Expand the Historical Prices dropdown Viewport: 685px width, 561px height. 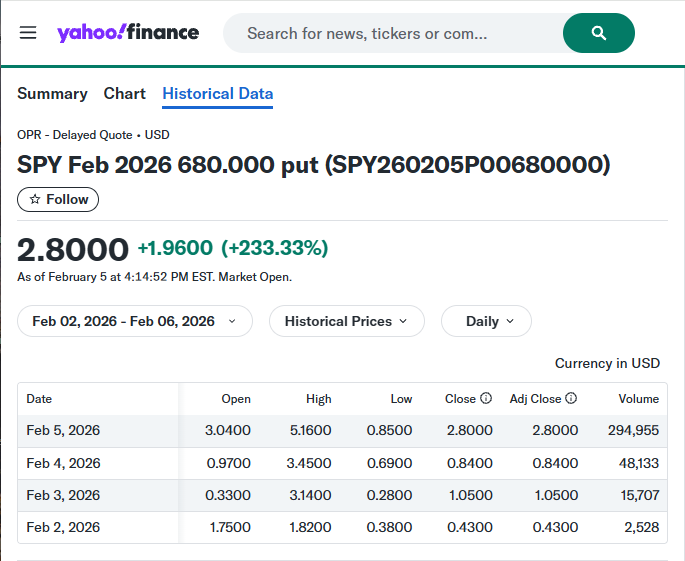346,321
